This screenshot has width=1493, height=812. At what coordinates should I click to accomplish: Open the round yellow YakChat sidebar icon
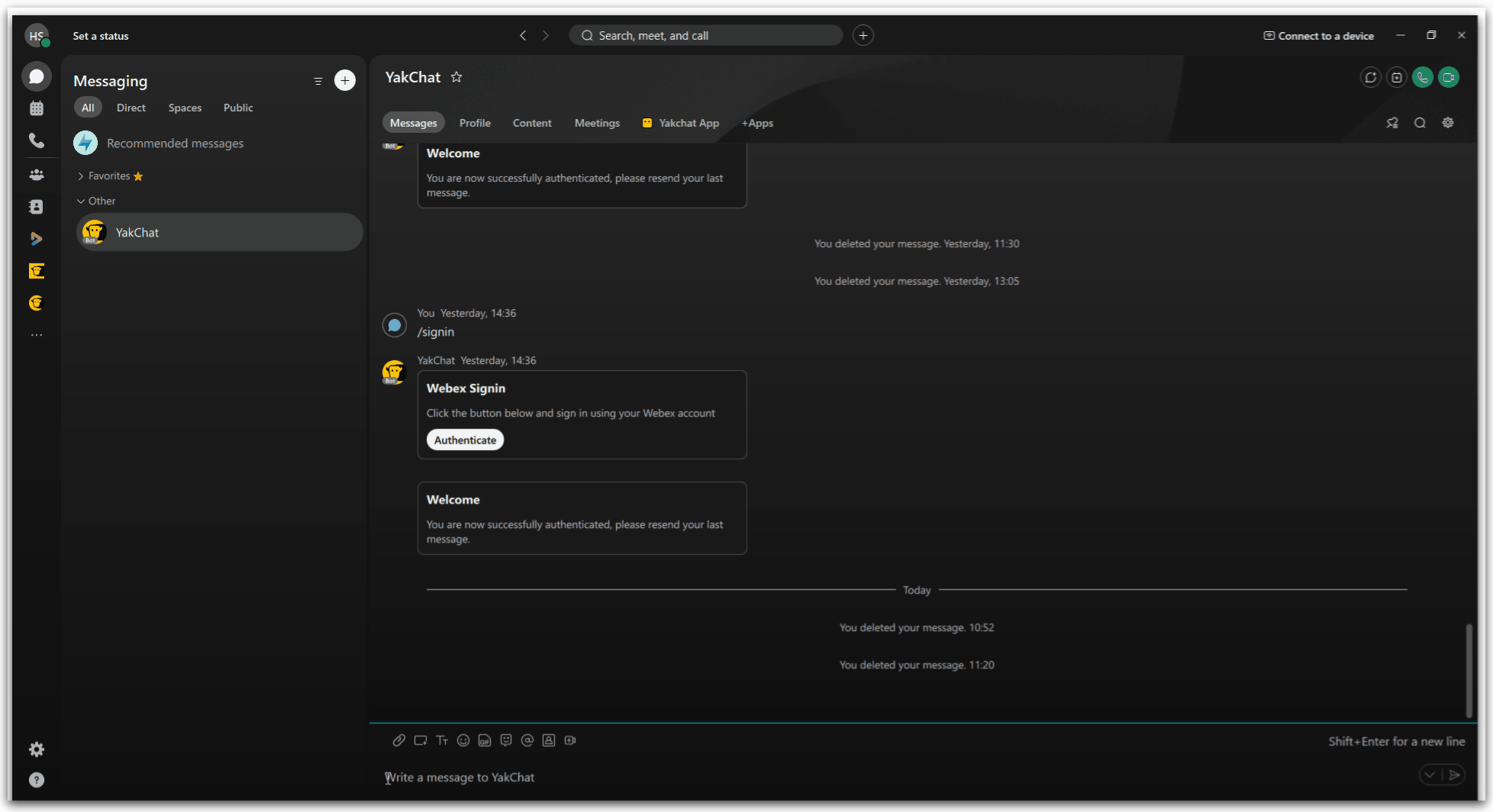[36, 303]
